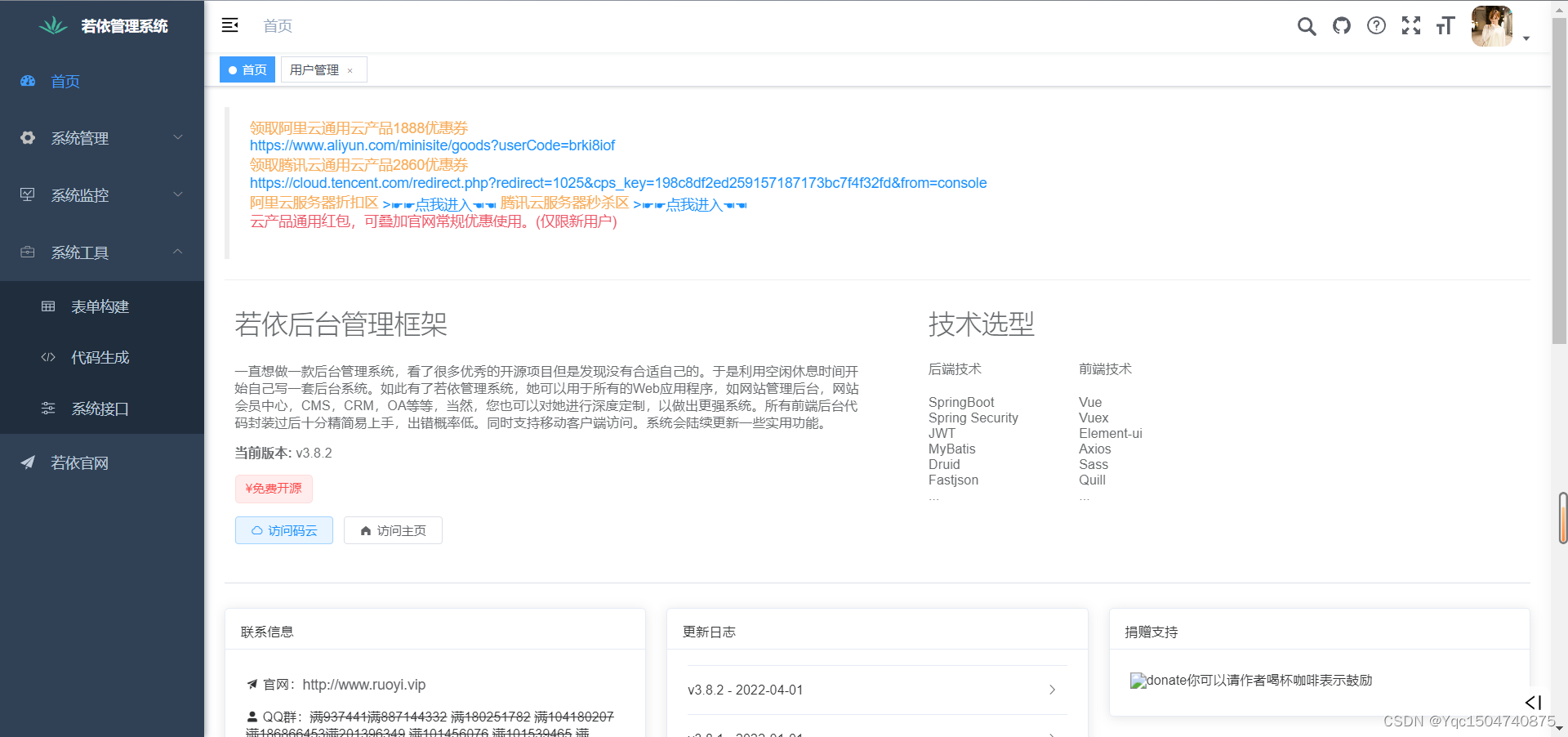Collapse the 系统工具 menu chevron
The width and height of the screenshot is (1568, 737).
point(178,252)
